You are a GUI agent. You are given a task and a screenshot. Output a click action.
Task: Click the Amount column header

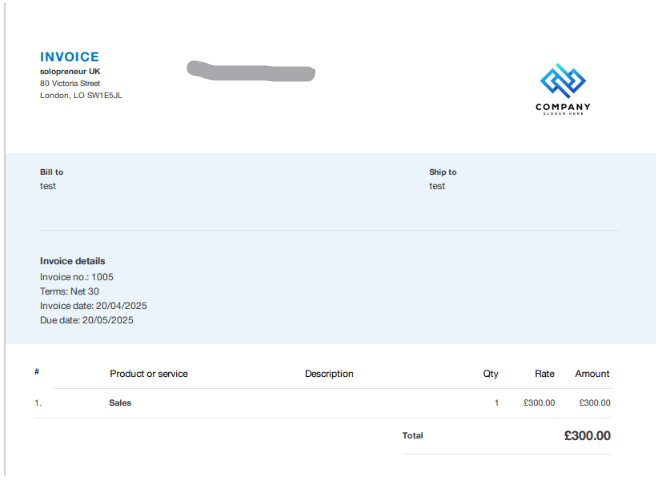coord(592,374)
